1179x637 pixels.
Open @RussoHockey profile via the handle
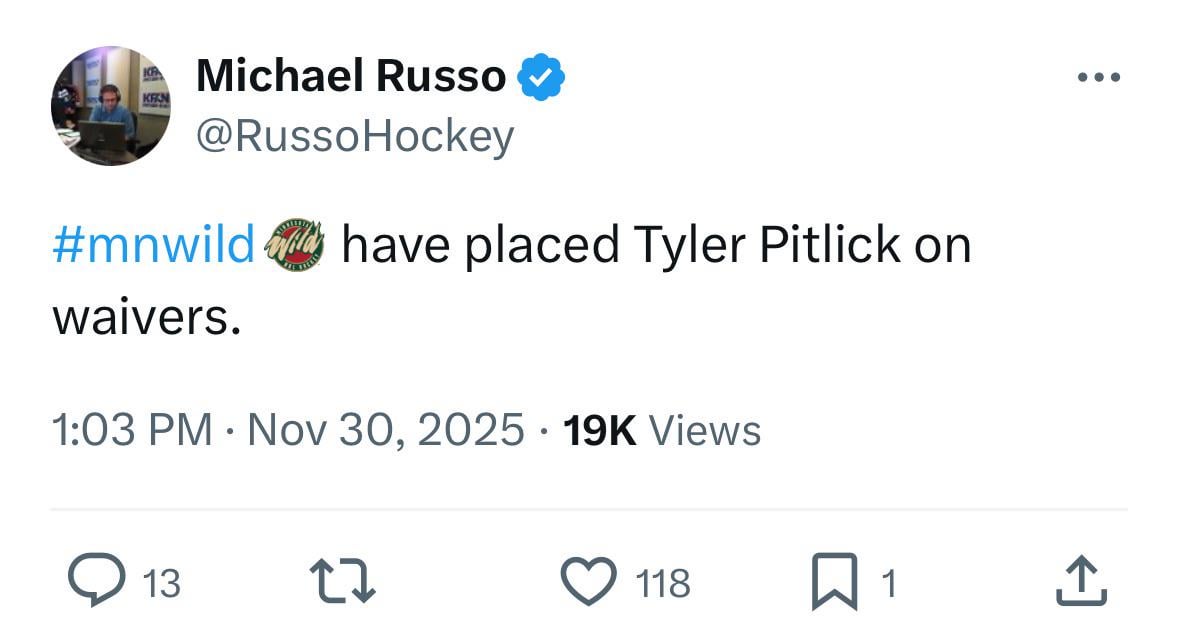[355, 135]
